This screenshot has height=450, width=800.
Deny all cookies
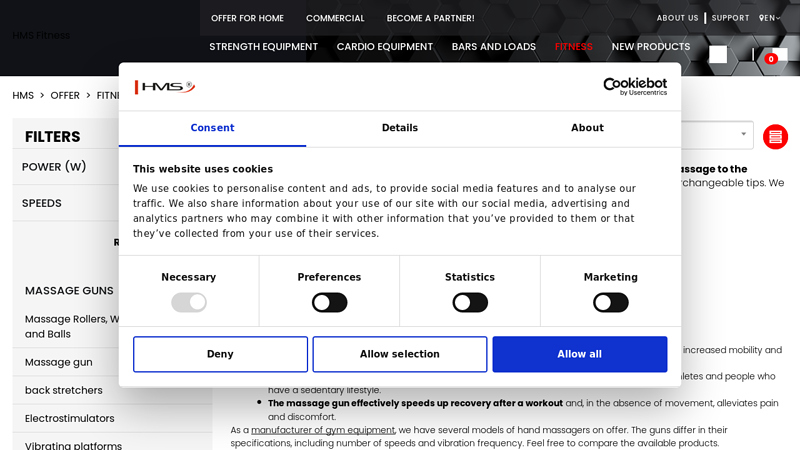click(x=220, y=354)
